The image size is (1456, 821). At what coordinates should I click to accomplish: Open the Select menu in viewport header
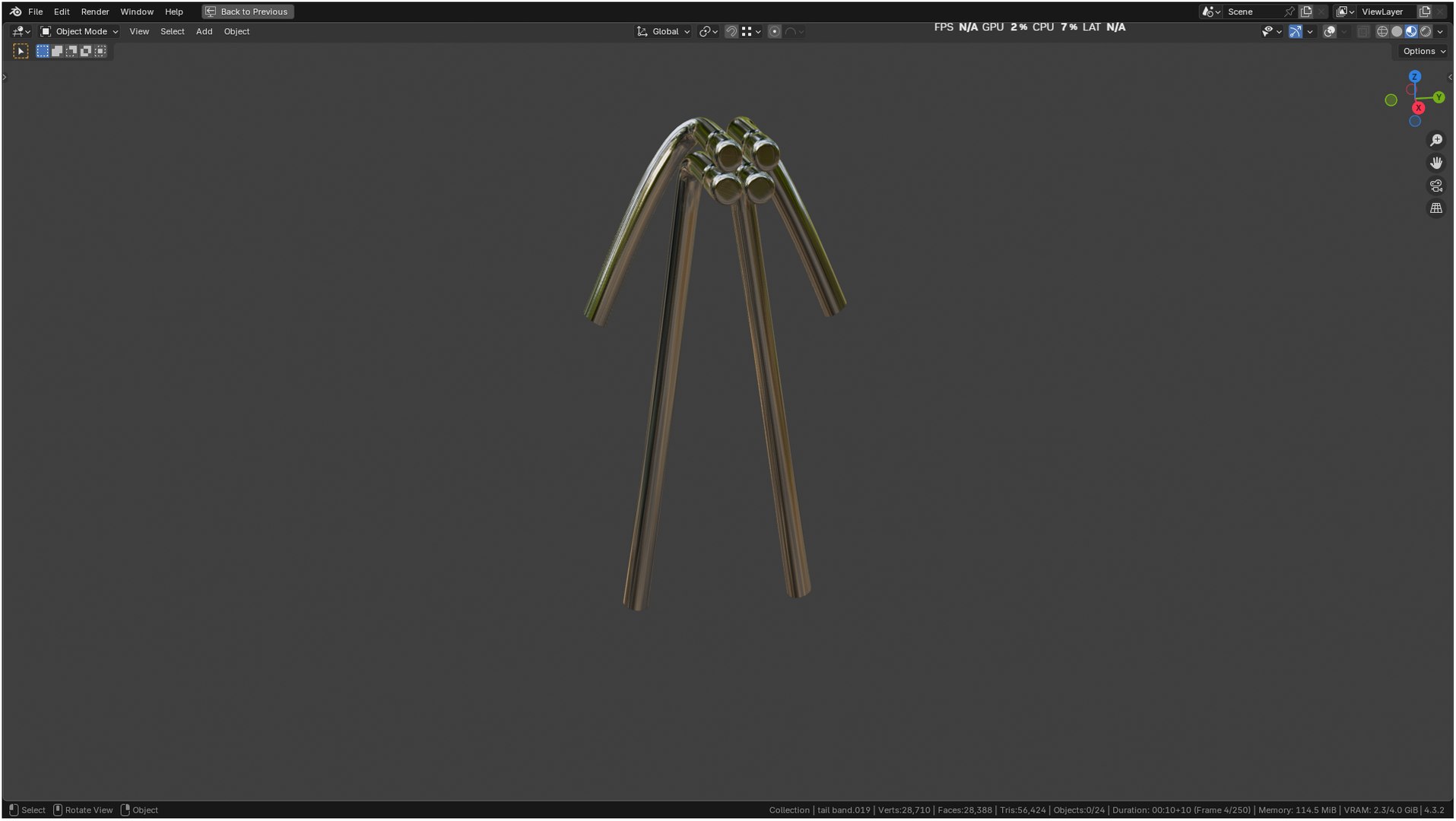coord(173,31)
